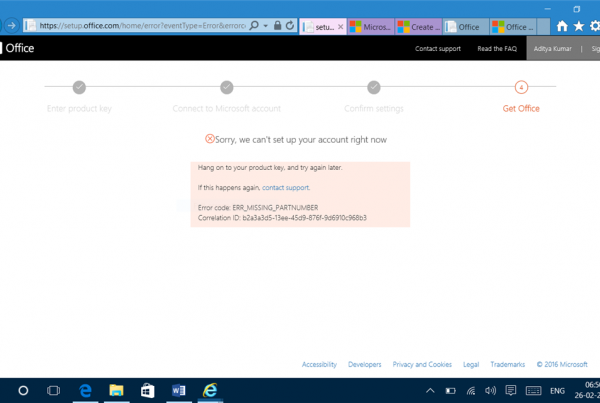Image resolution: width=600 pixels, height=403 pixels.
Task: Open Action Center notification icon
Action: pyautogui.click(x=510, y=391)
